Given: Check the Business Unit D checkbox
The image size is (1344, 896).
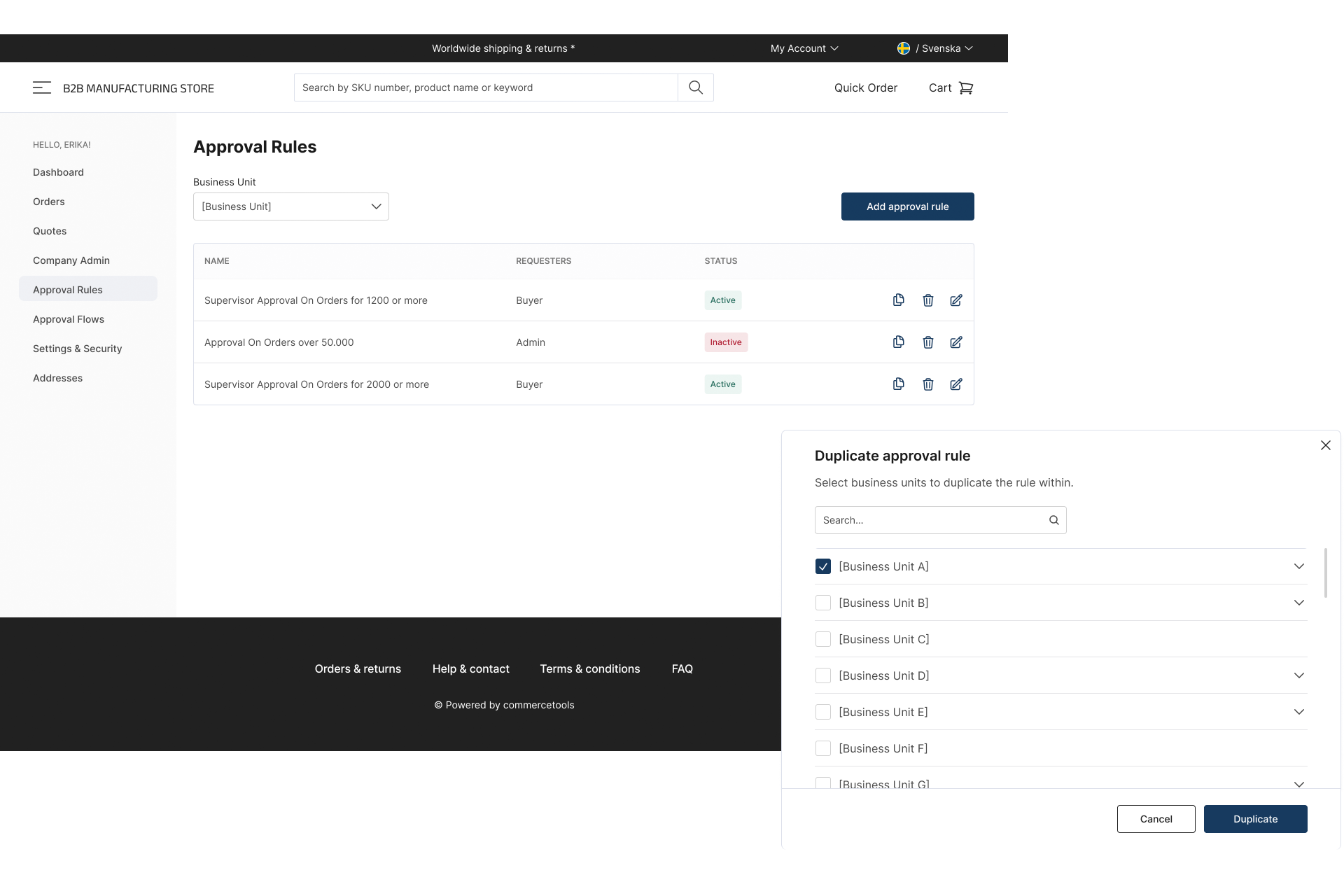Looking at the screenshot, I should point(823,675).
